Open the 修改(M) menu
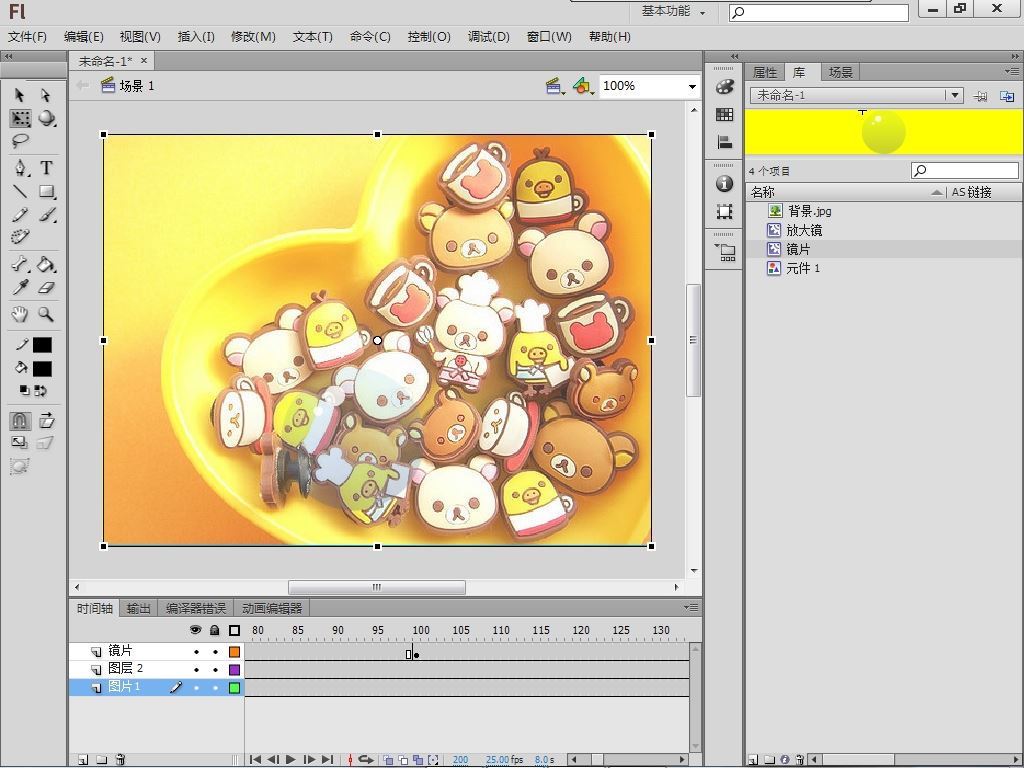 (253, 37)
